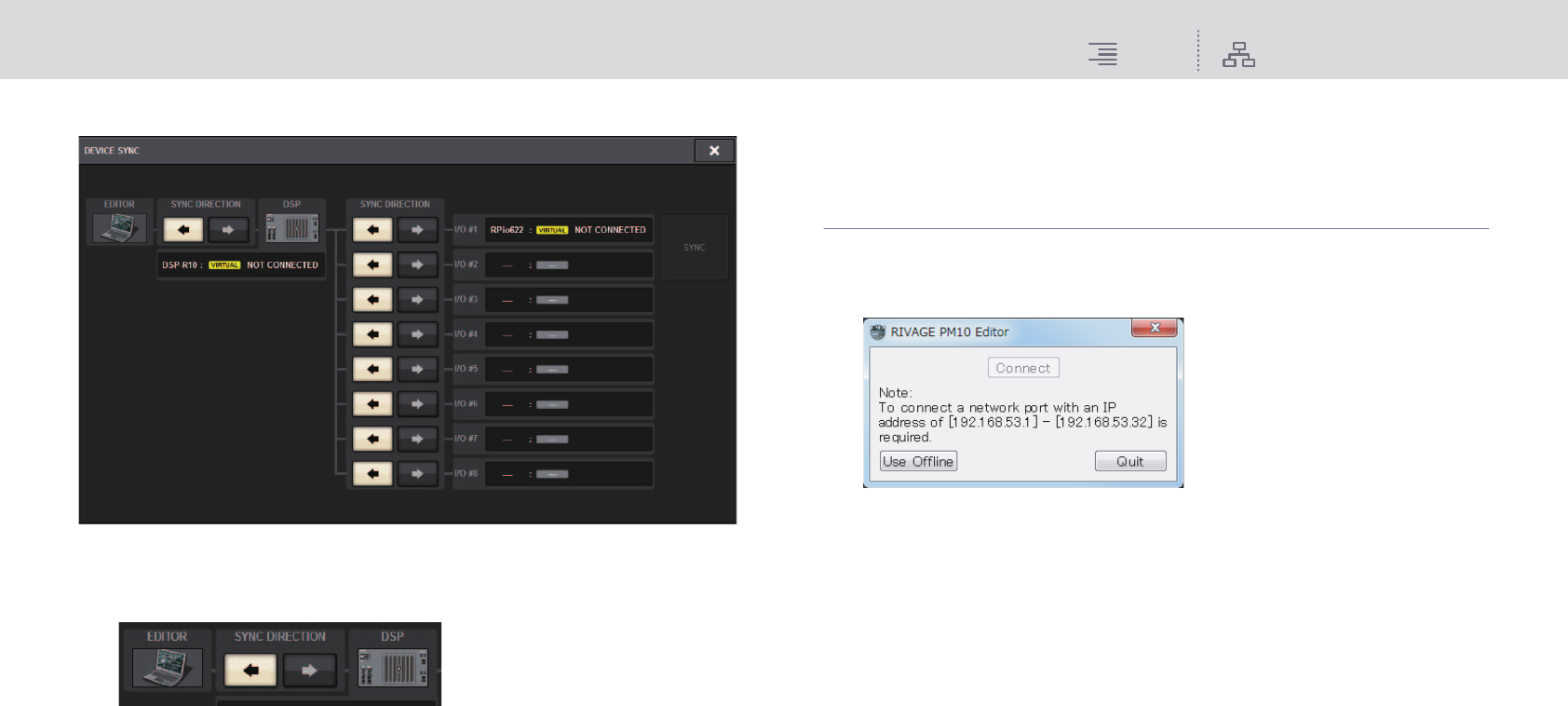Click the empty I/O #8 device slot
1568x706 pixels.
point(569,474)
